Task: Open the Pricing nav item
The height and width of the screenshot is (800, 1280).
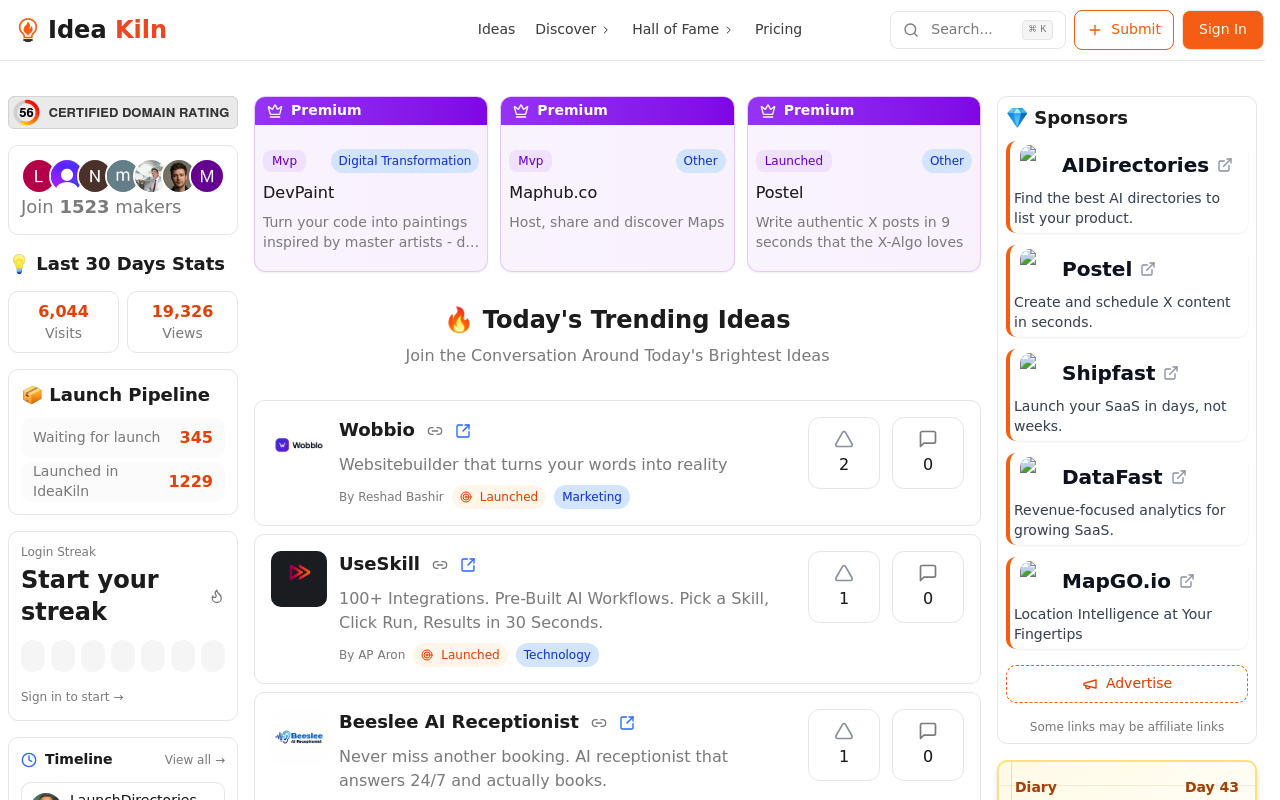Action: tap(778, 29)
